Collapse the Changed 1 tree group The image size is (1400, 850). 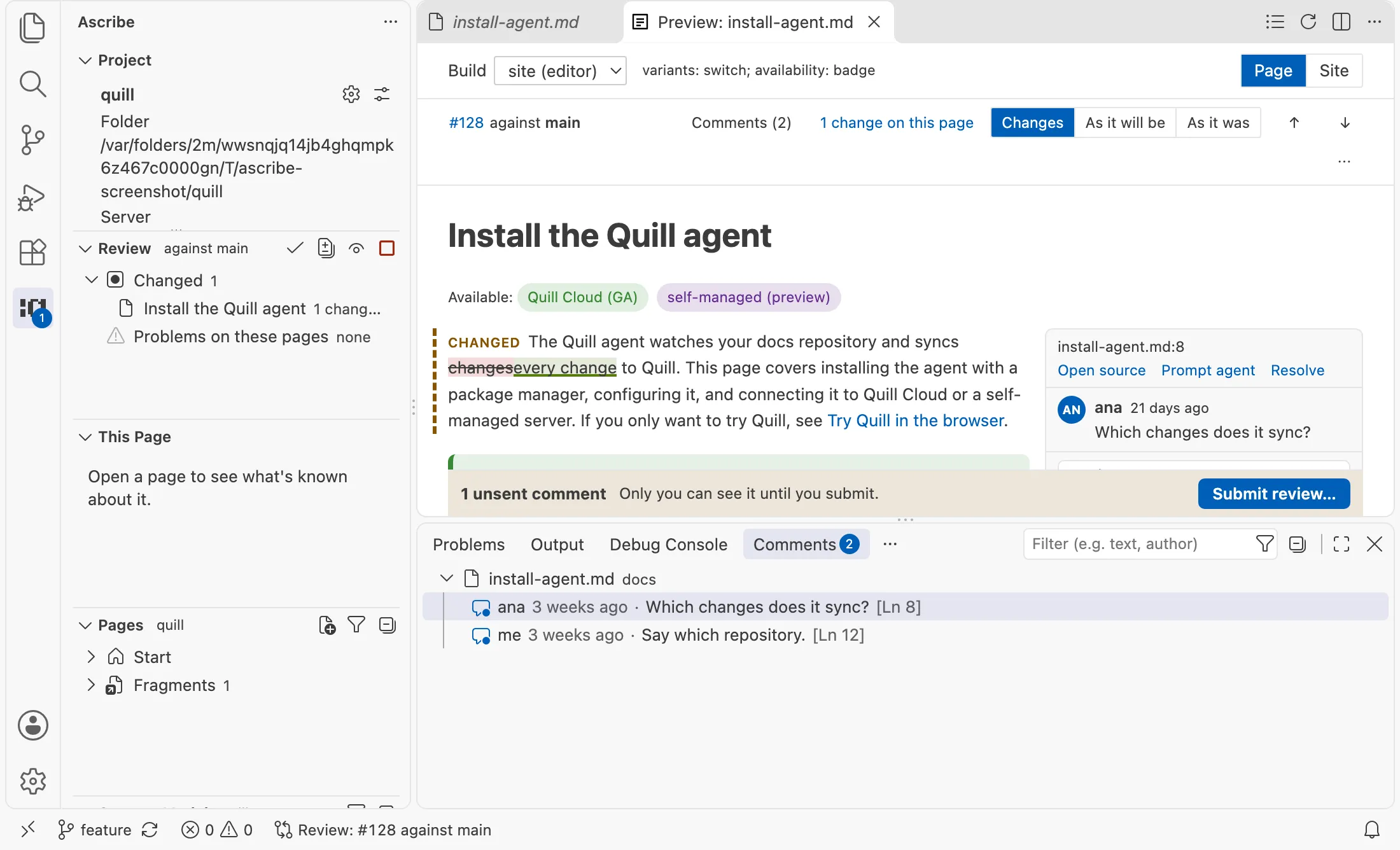coord(92,280)
